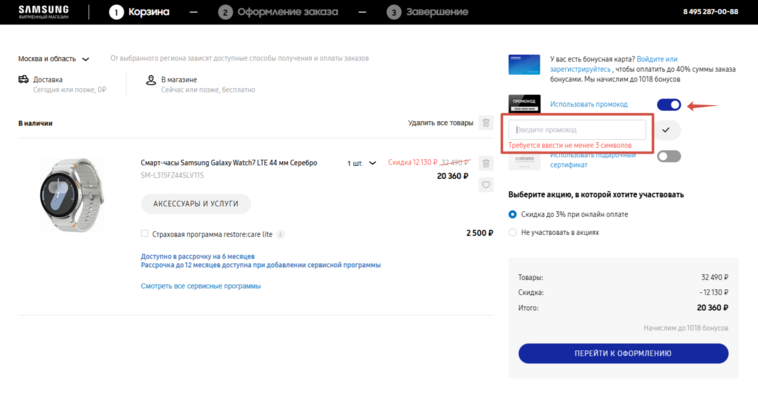Click trash icon next to Удалить все товары
The width and height of the screenshot is (758, 399).
tap(486, 123)
